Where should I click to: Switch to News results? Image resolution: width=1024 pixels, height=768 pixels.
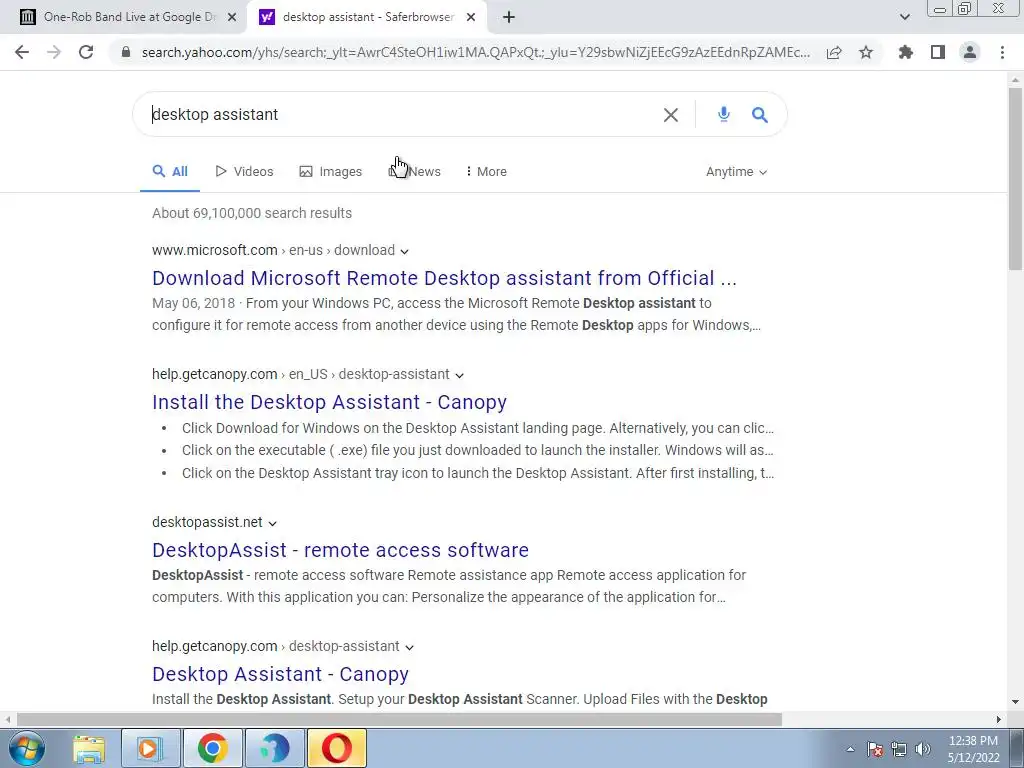(415, 172)
